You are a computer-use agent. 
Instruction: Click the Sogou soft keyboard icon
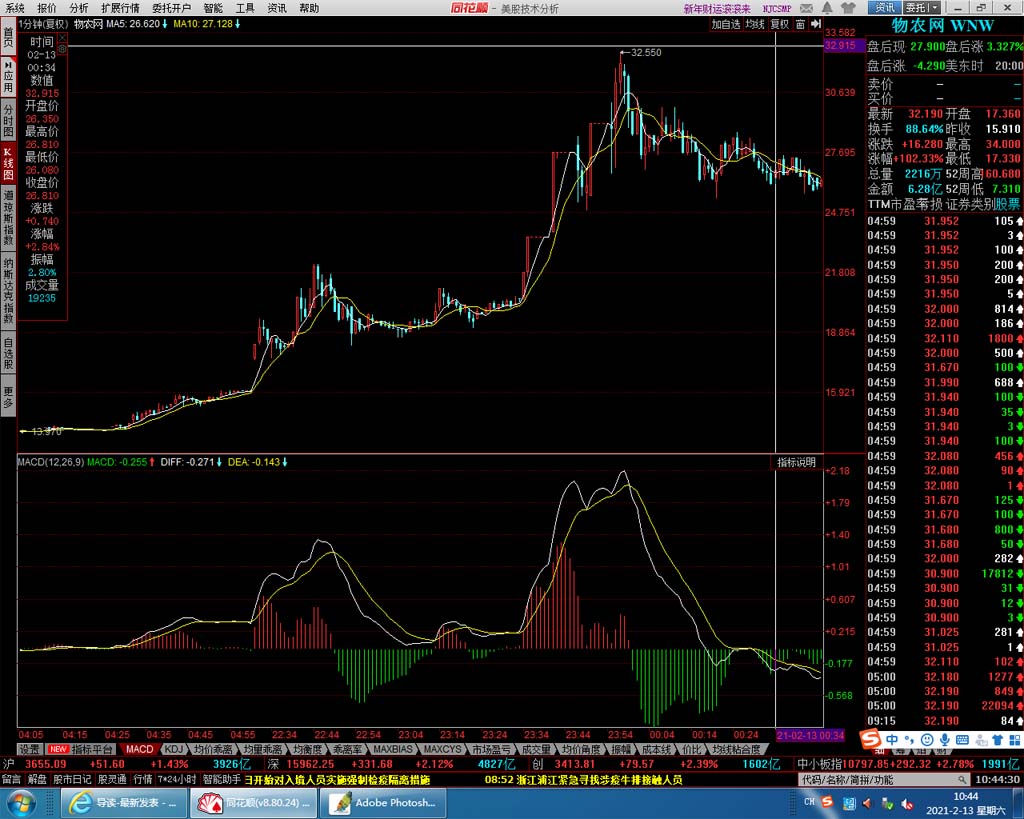[x=962, y=740]
